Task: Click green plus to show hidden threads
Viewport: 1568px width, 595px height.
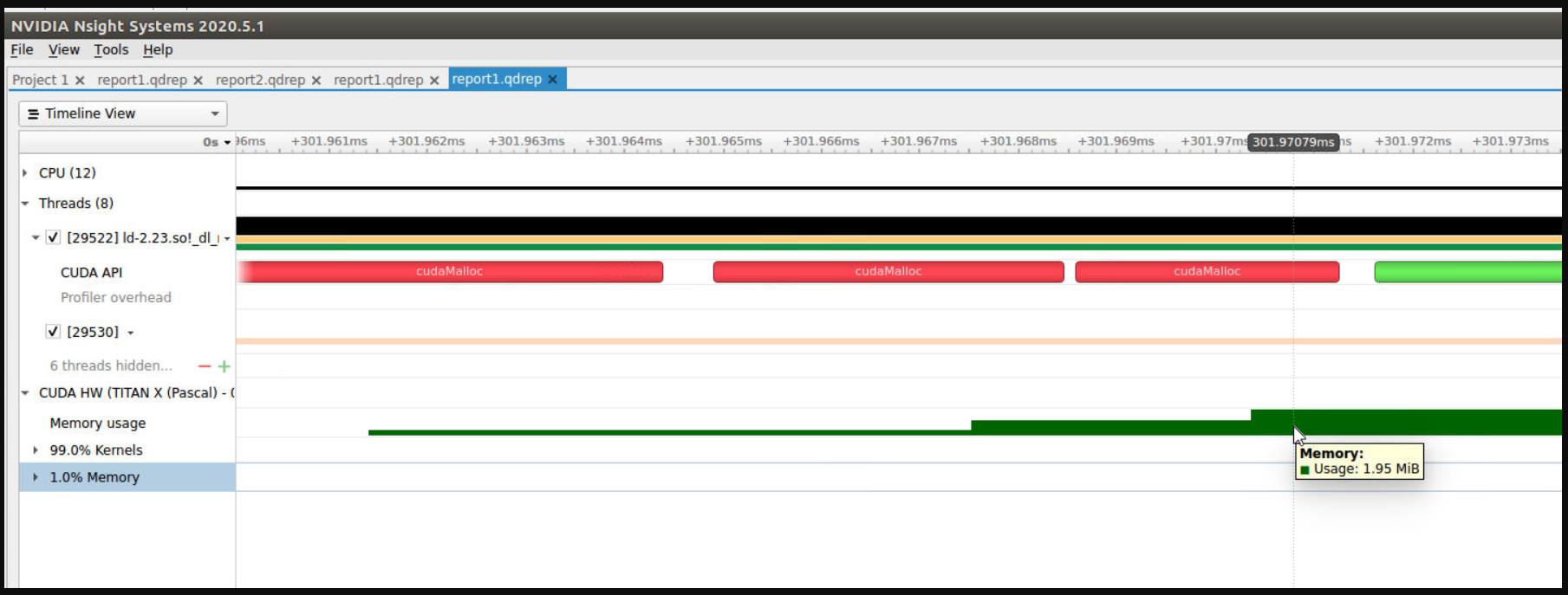Action: (224, 366)
